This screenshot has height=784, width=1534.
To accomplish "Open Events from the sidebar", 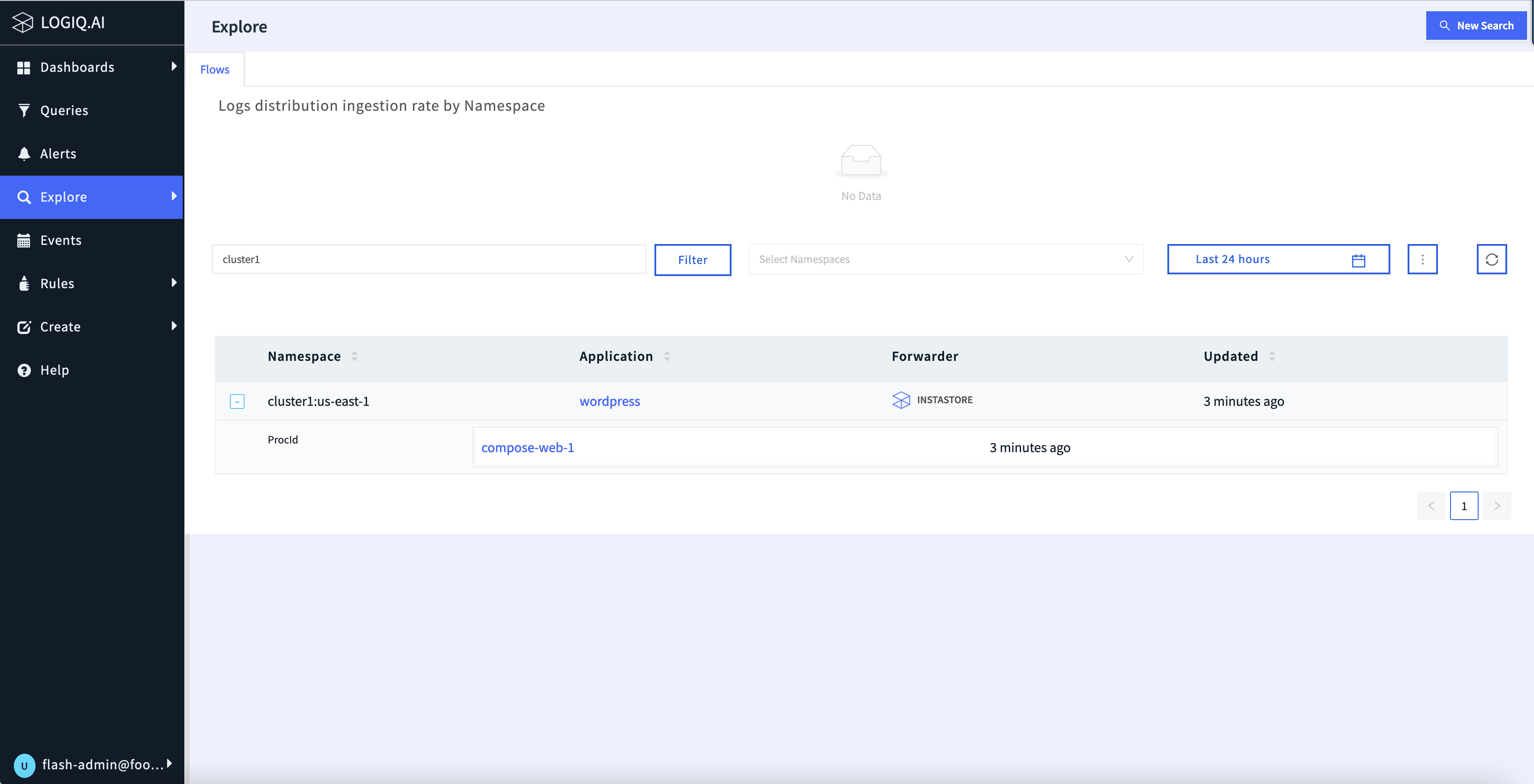I will coord(60,241).
